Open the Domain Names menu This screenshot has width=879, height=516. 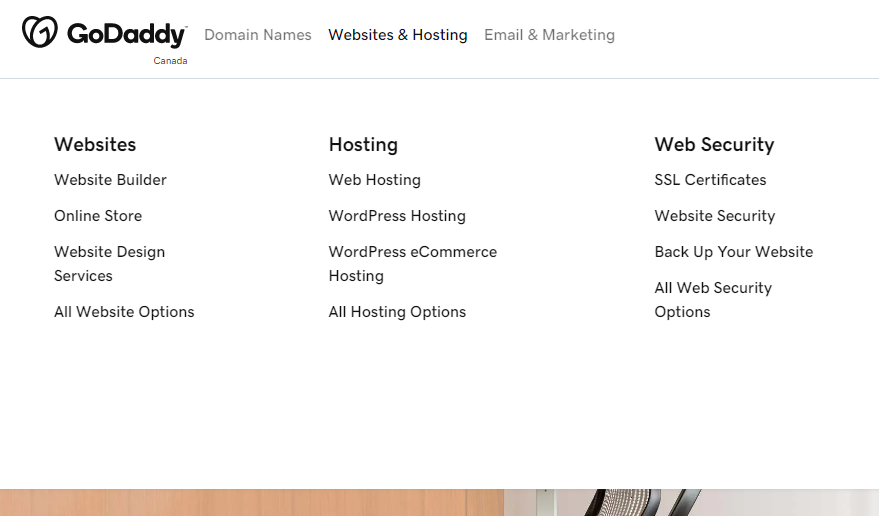pos(258,35)
